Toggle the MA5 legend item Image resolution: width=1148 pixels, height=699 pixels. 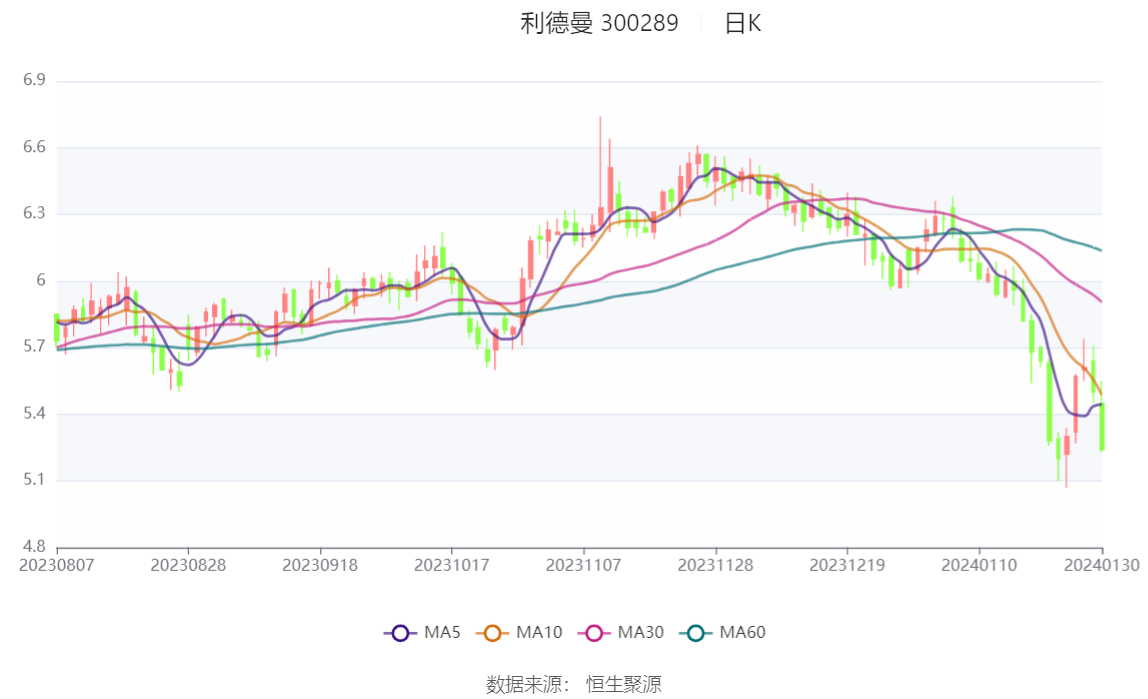422,632
